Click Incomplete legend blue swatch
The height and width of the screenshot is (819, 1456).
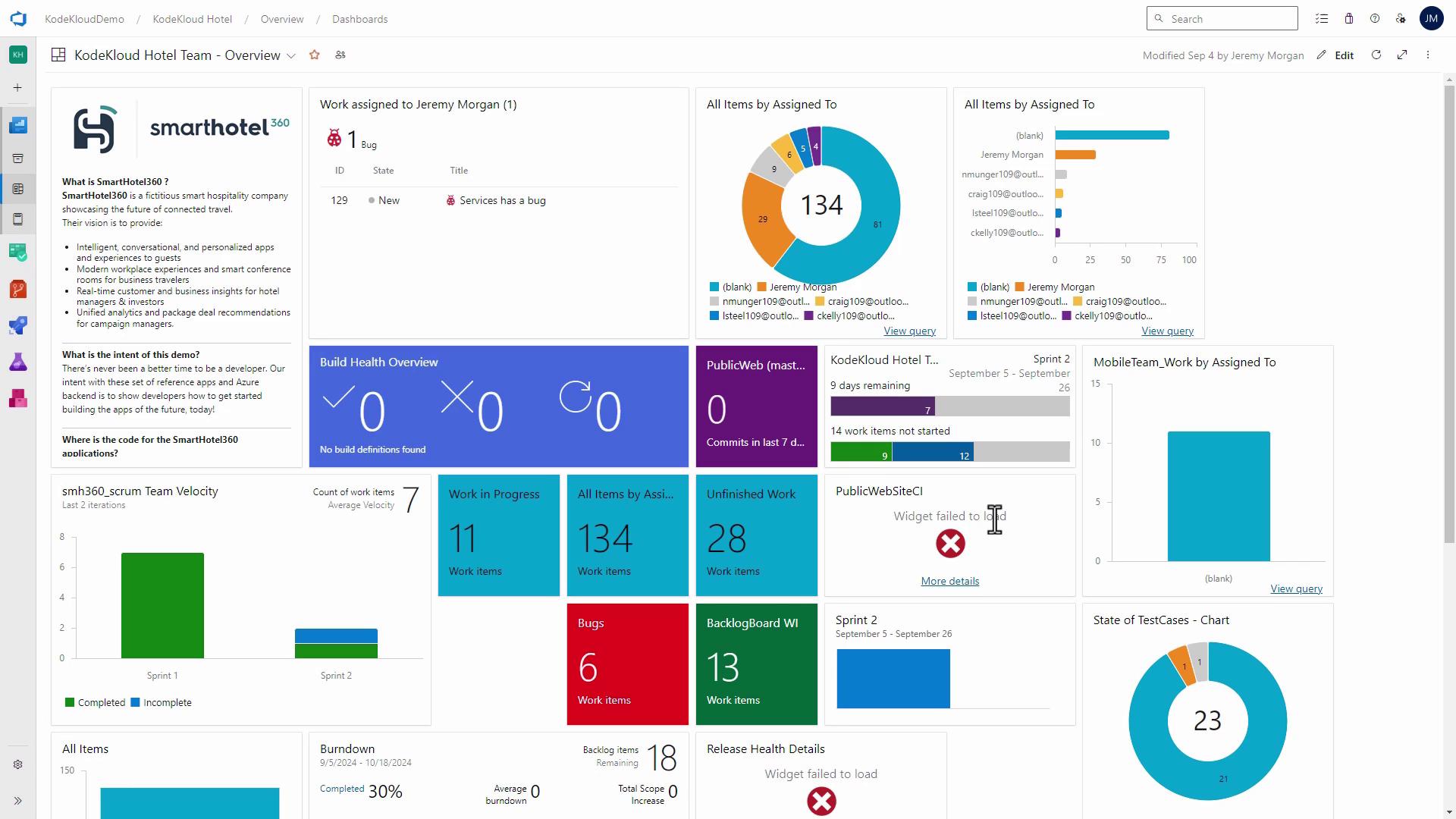pyautogui.click(x=135, y=702)
